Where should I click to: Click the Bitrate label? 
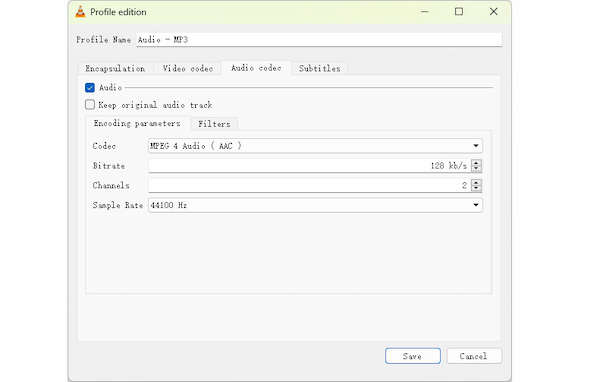click(x=109, y=166)
